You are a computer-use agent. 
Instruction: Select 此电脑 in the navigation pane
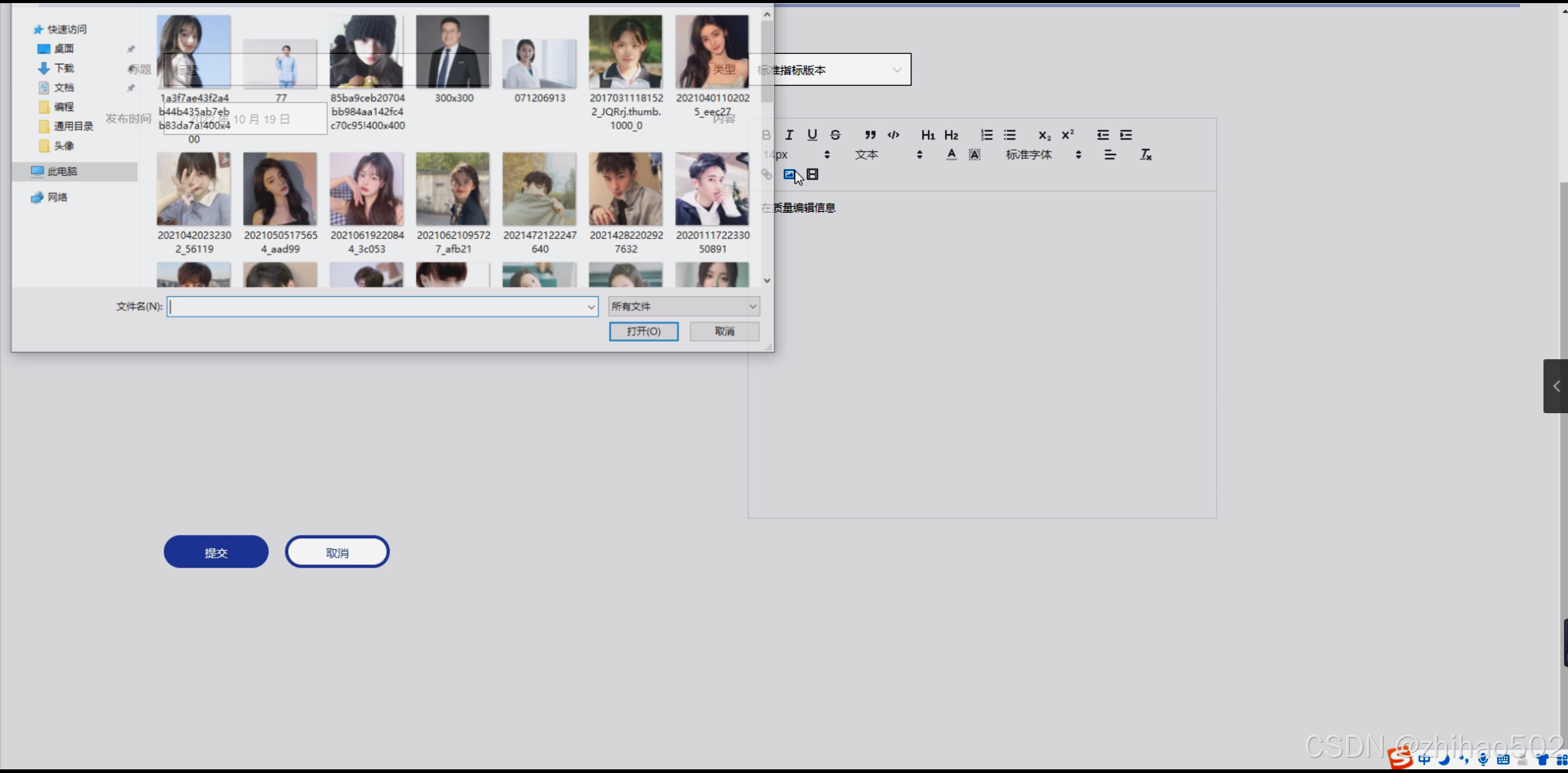click(62, 172)
